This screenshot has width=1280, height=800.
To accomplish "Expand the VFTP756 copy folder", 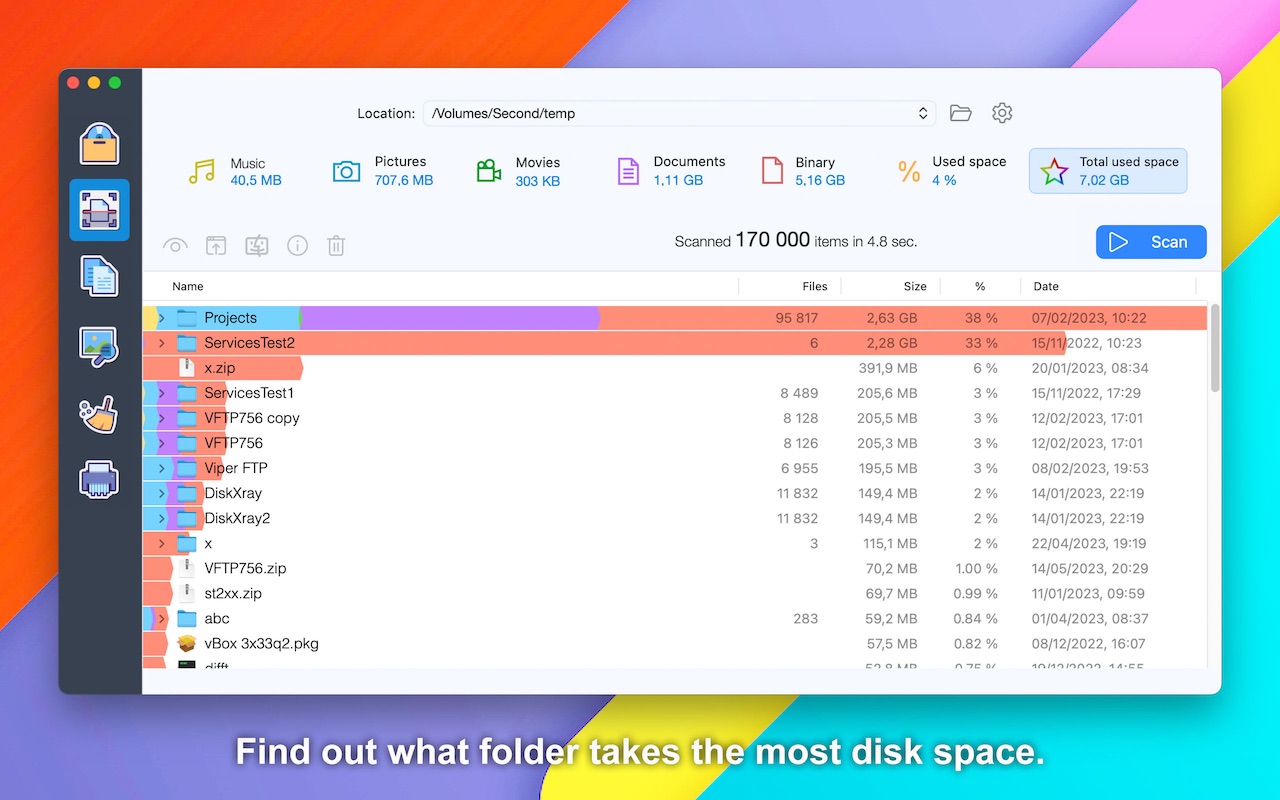I will click(x=161, y=418).
